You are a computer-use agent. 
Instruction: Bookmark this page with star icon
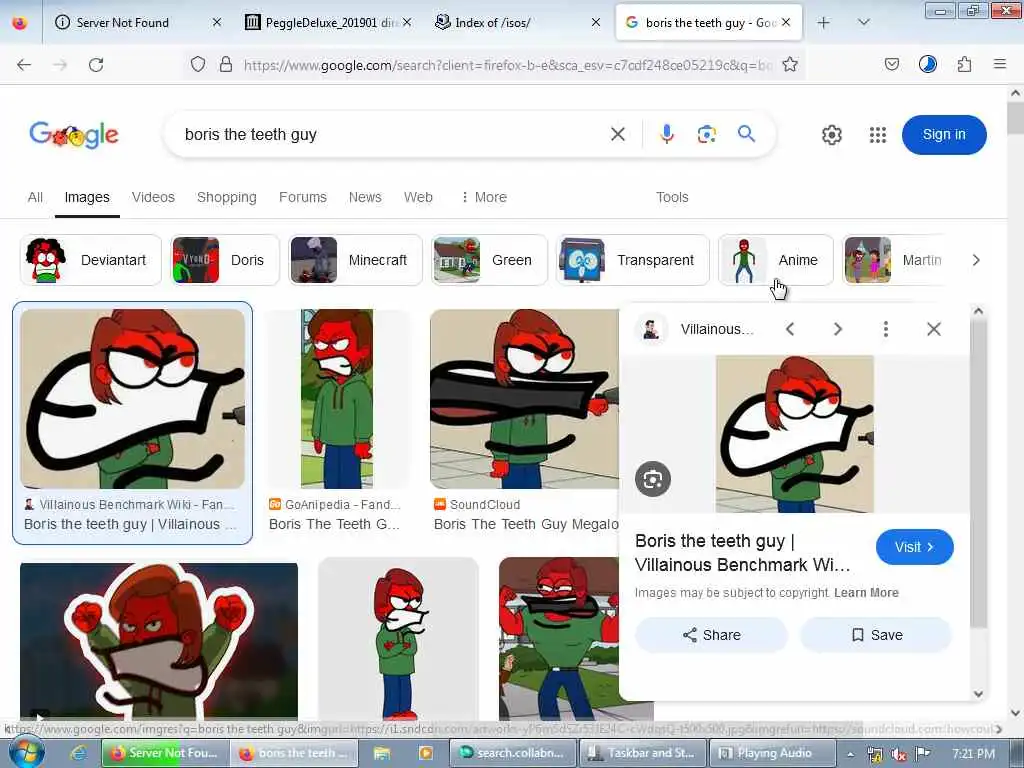[790, 64]
